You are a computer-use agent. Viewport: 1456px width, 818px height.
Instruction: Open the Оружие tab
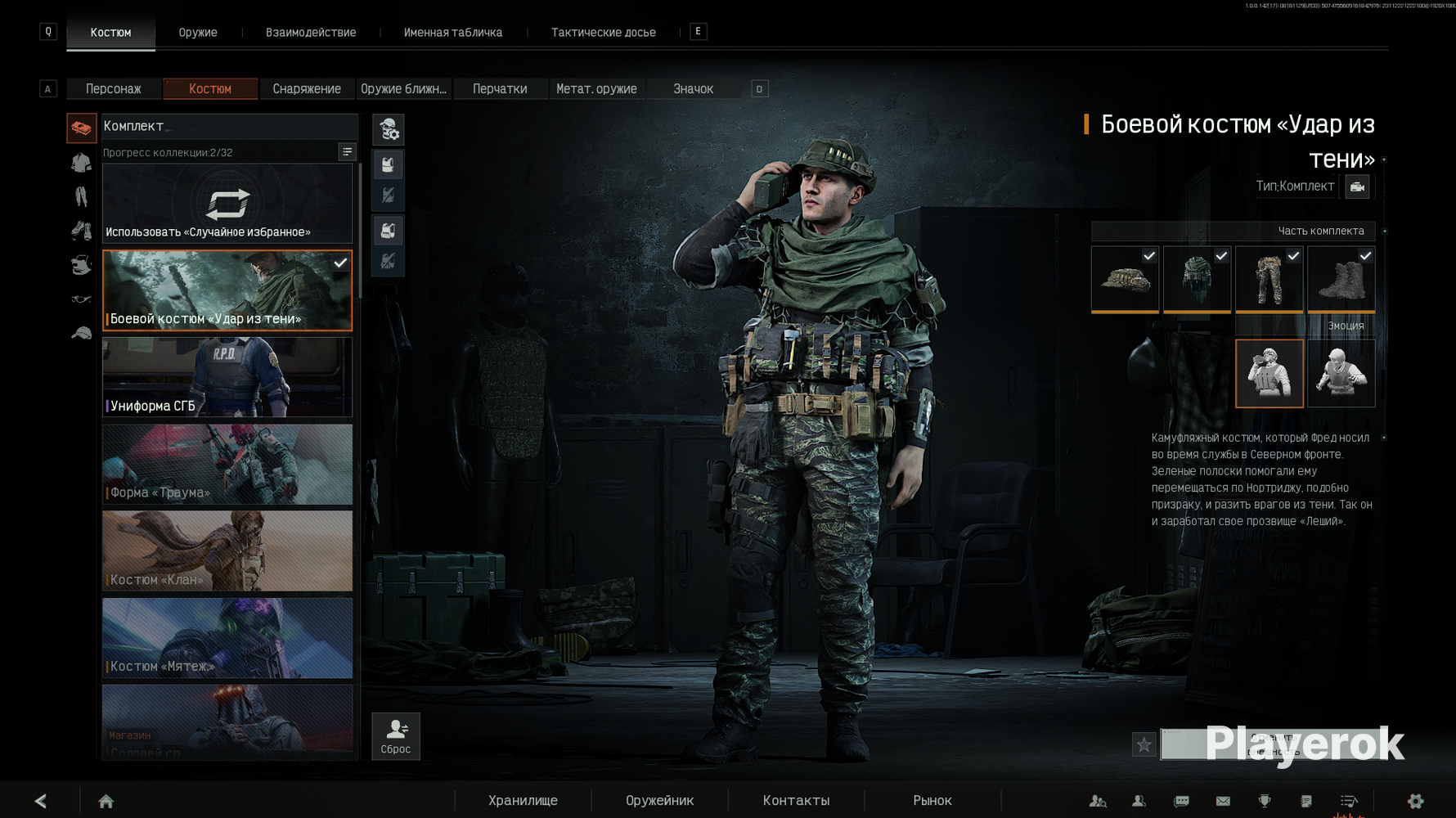click(x=198, y=33)
